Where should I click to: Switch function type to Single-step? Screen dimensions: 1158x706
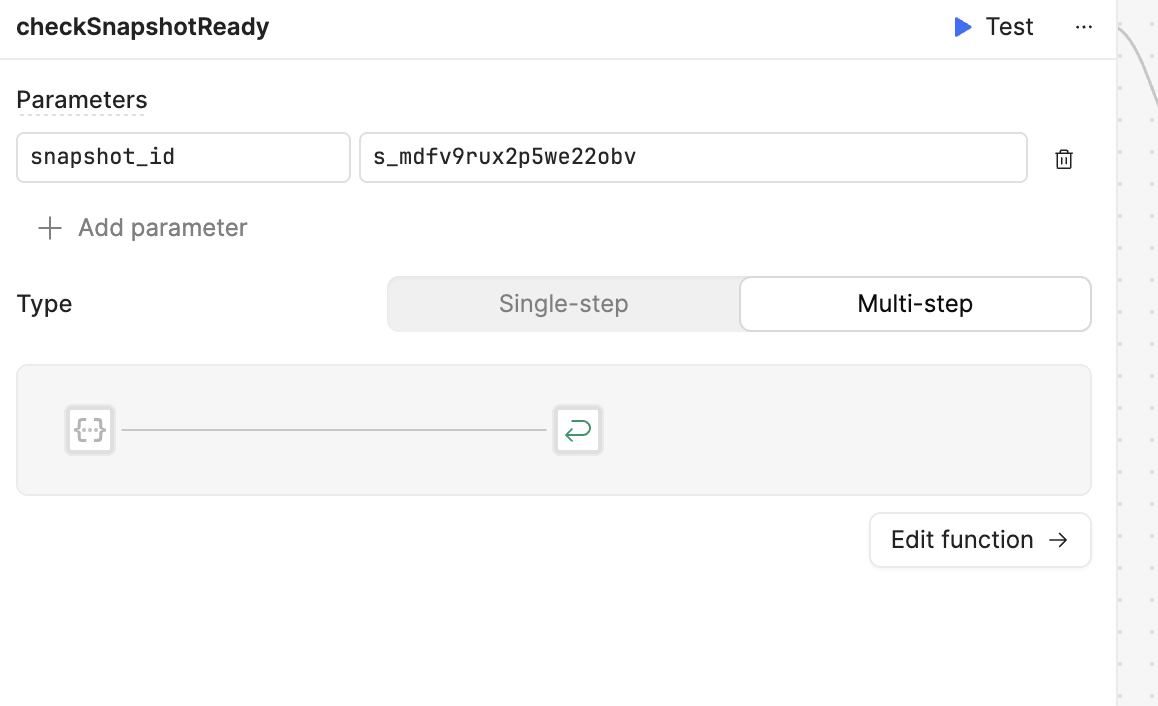(x=563, y=304)
